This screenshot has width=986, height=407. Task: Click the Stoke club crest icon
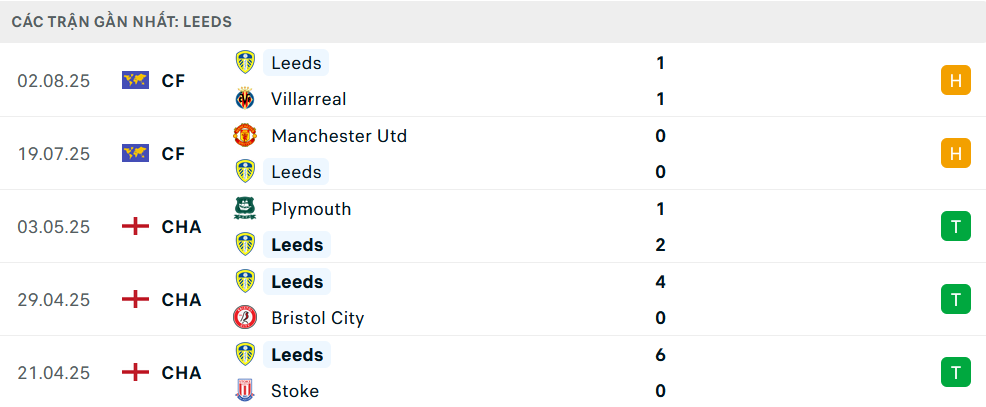pyautogui.click(x=244, y=391)
